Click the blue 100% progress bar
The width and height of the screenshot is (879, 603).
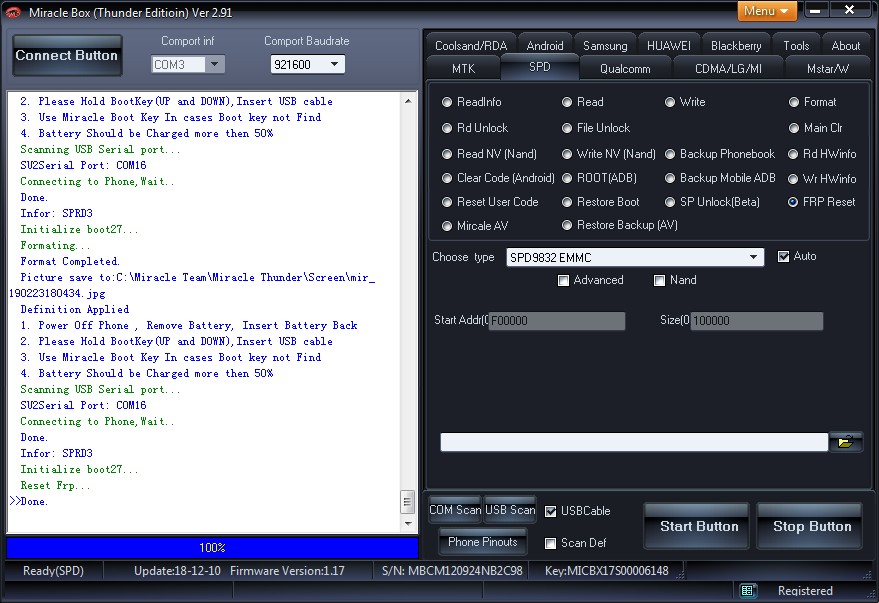click(212, 548)
